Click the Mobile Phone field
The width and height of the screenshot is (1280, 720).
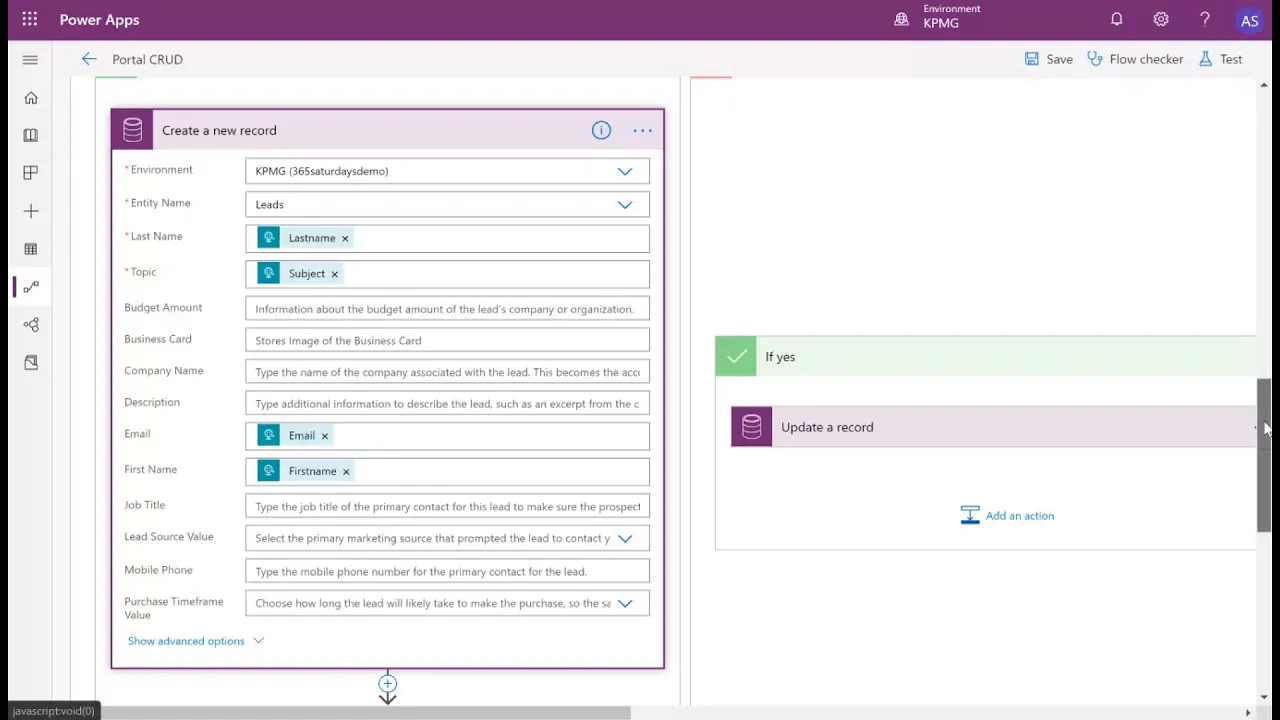[x=447, y=572]
